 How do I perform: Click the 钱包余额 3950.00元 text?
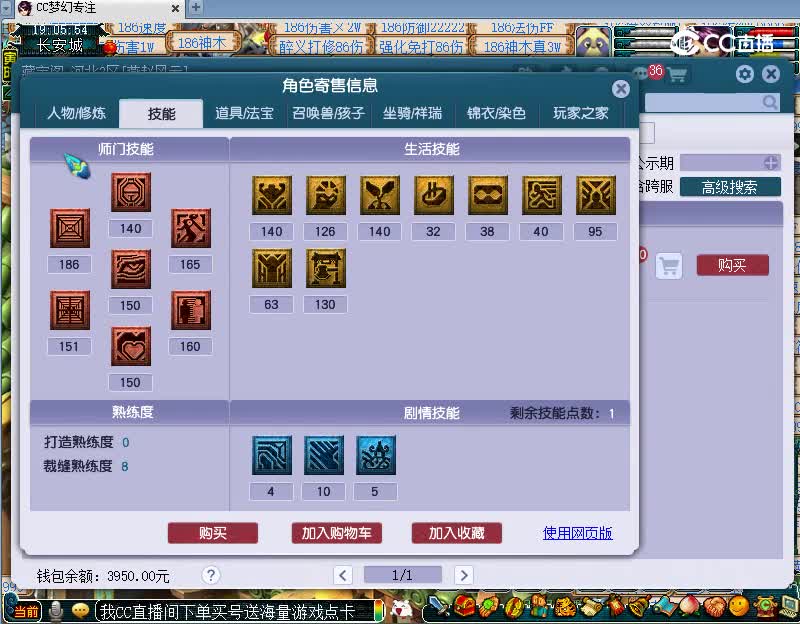coord(103,576)
